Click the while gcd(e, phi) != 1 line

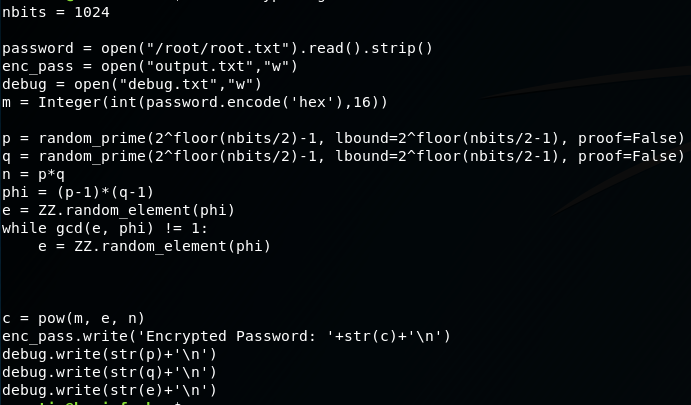pyautogui.click(x=105, y=228)
